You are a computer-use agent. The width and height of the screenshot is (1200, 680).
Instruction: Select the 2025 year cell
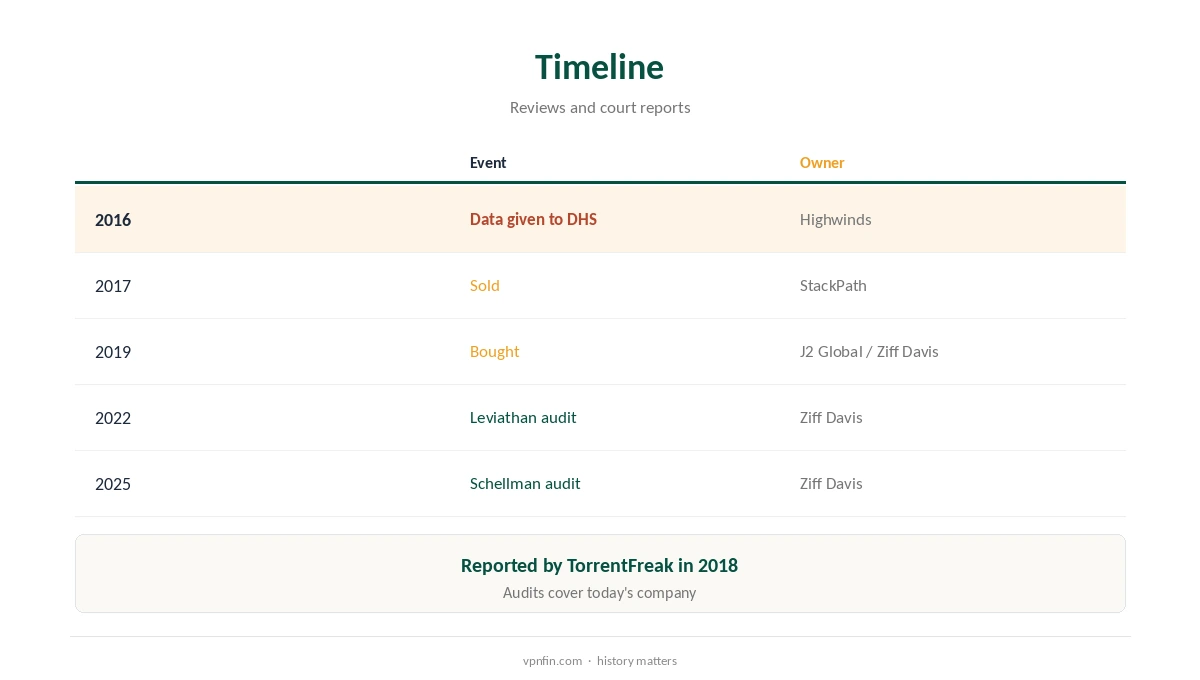click(113, 484)
